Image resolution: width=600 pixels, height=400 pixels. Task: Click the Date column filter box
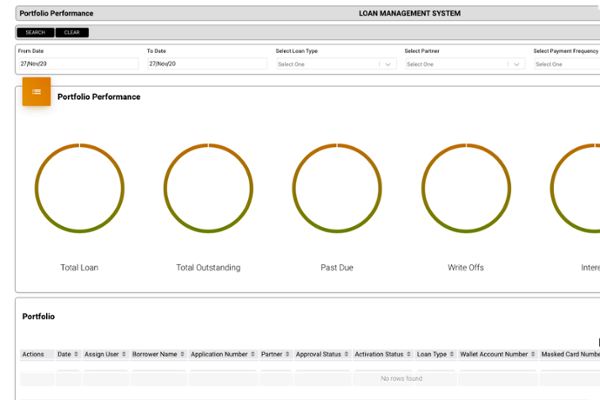pos(68,370)
